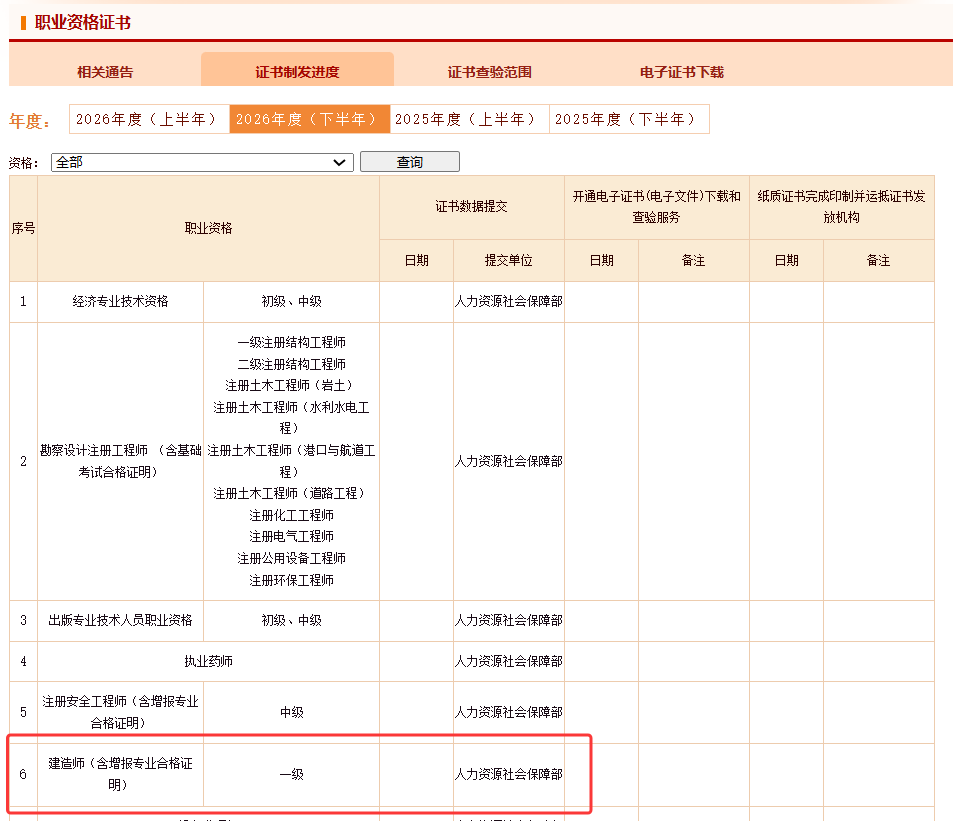953x821 pixels.
Task: Choose the 2025年度（上半年）option
Action: (469, 119)
